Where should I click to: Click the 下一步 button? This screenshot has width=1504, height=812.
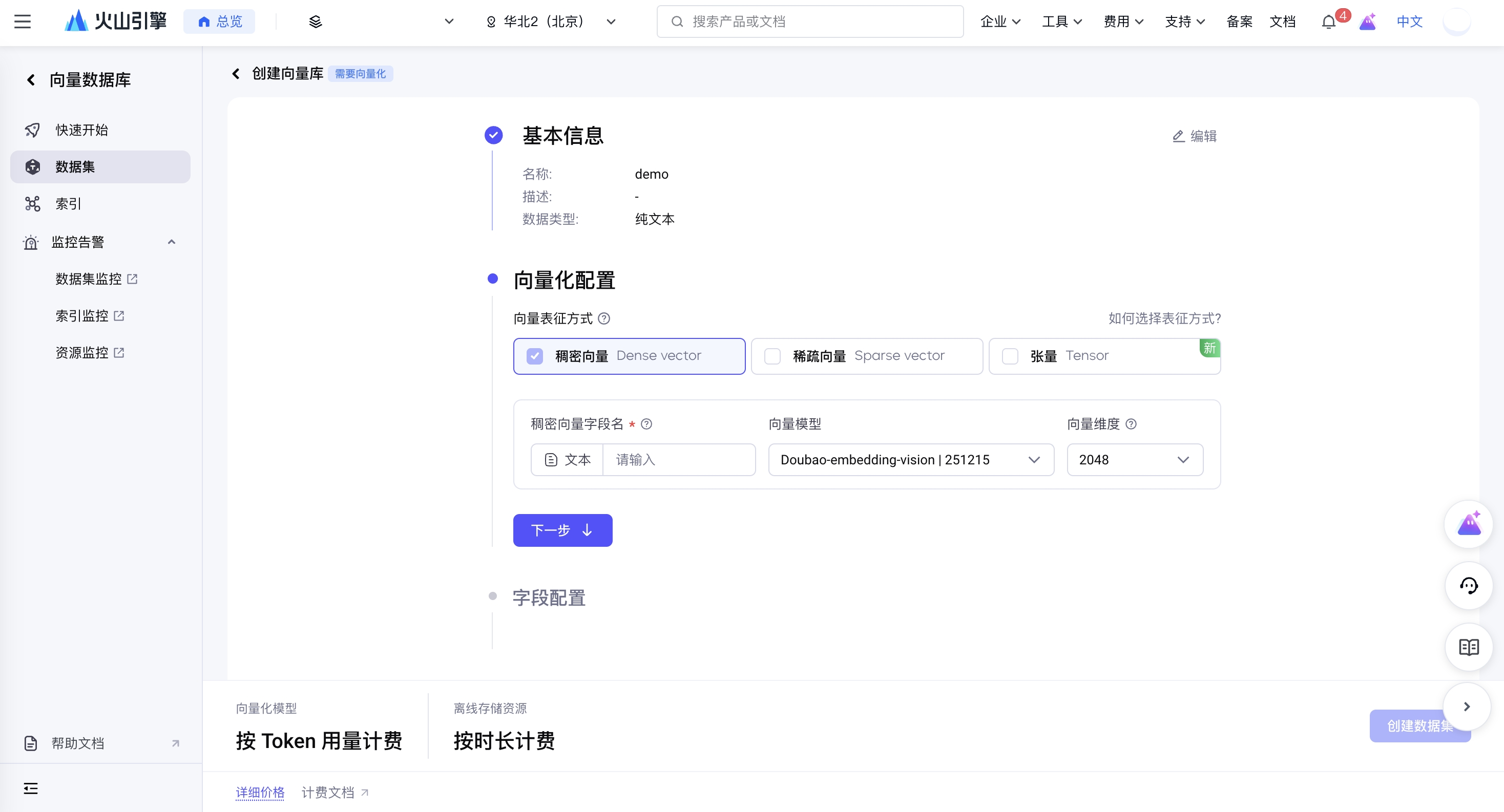click(x=562, y=530)
